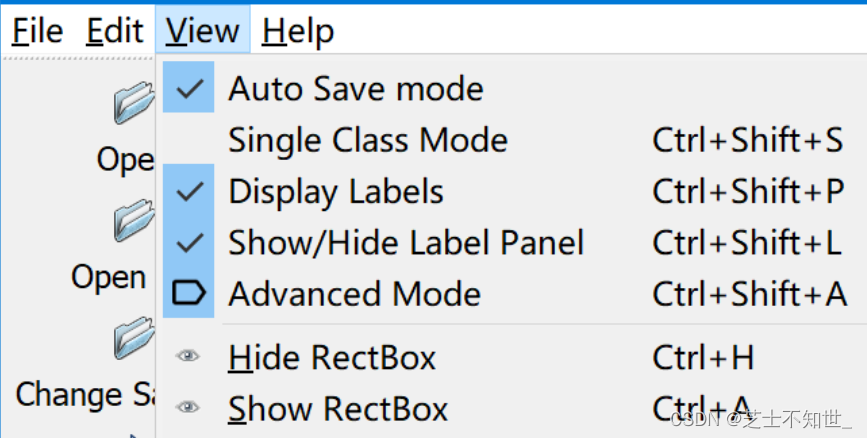The image size is (867, 438).
Task: Click the eye icon beside Hide RectBox
Action: tap(188, 356)
